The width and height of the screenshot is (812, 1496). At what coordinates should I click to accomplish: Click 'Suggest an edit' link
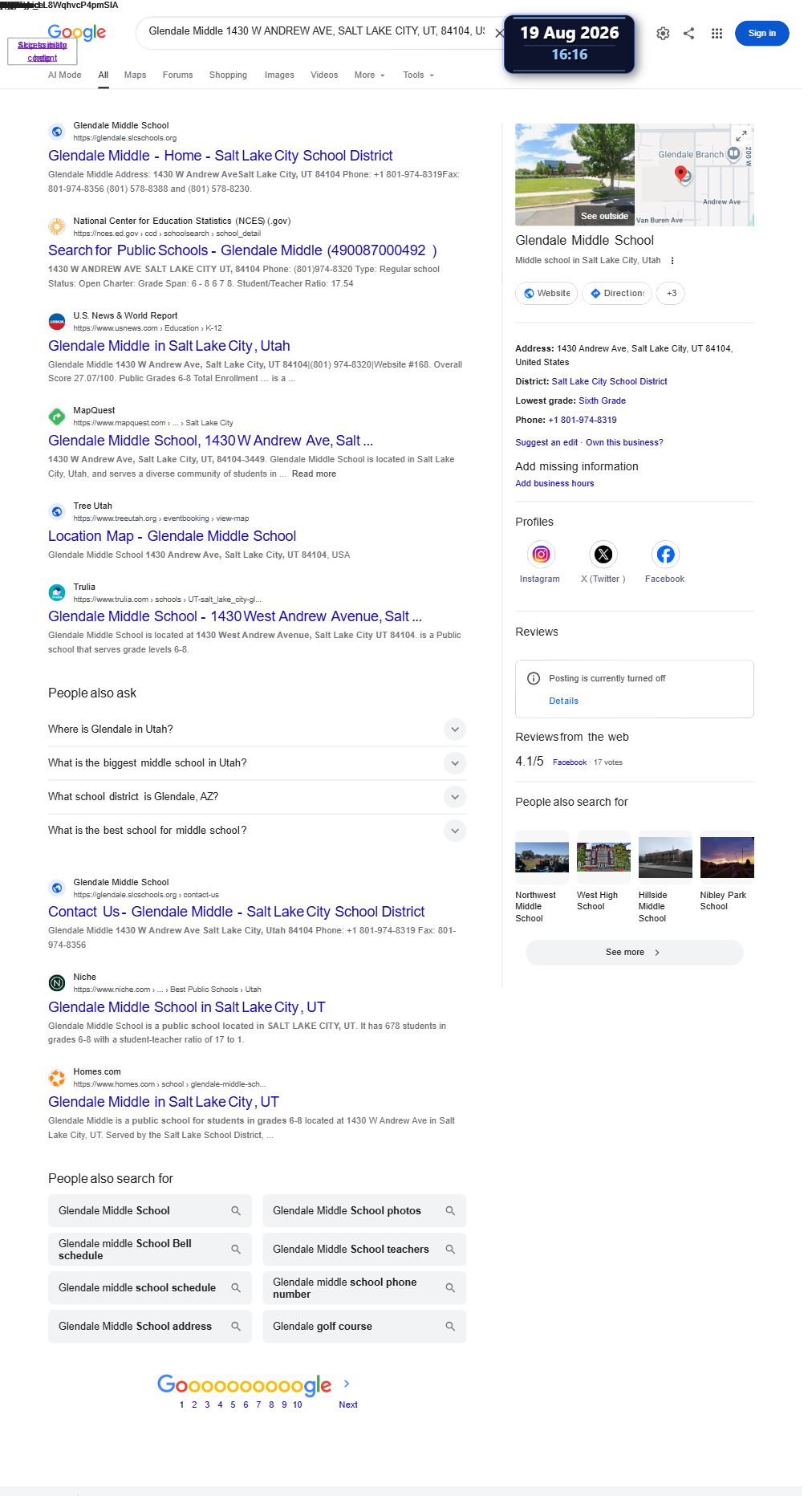pos(546,443)
